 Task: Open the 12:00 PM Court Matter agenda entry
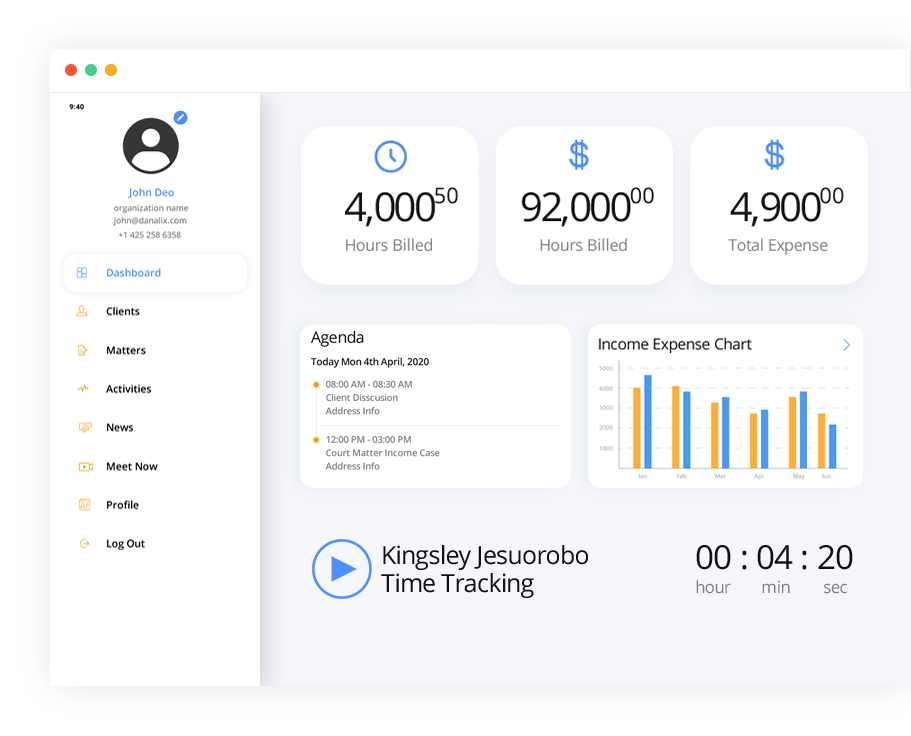(x=382, y=453)
